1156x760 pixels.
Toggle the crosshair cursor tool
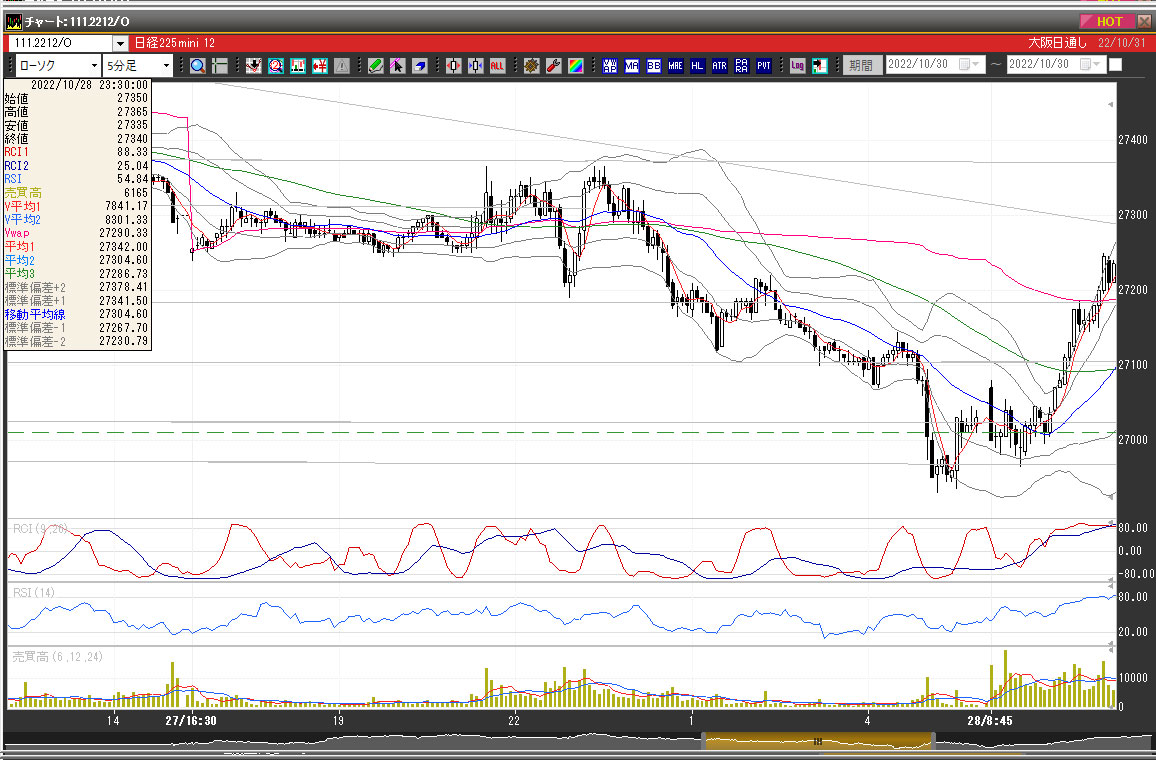(220, 66)
